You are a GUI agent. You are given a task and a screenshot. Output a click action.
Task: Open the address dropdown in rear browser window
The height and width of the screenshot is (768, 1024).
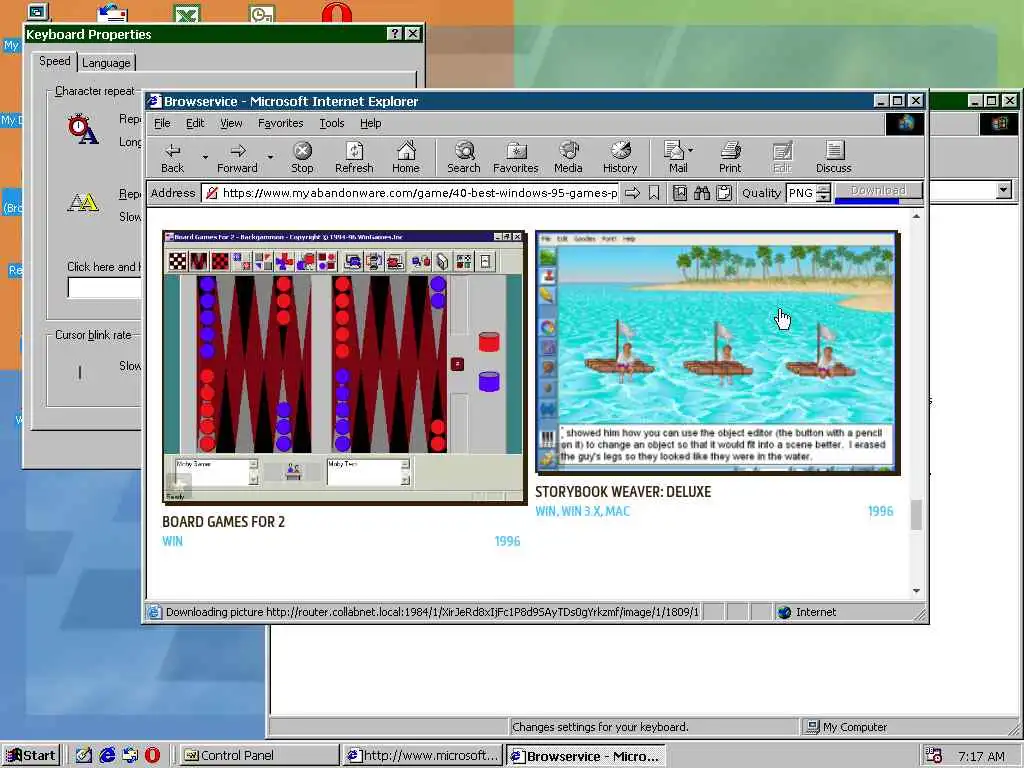(x=1004, y=190)
